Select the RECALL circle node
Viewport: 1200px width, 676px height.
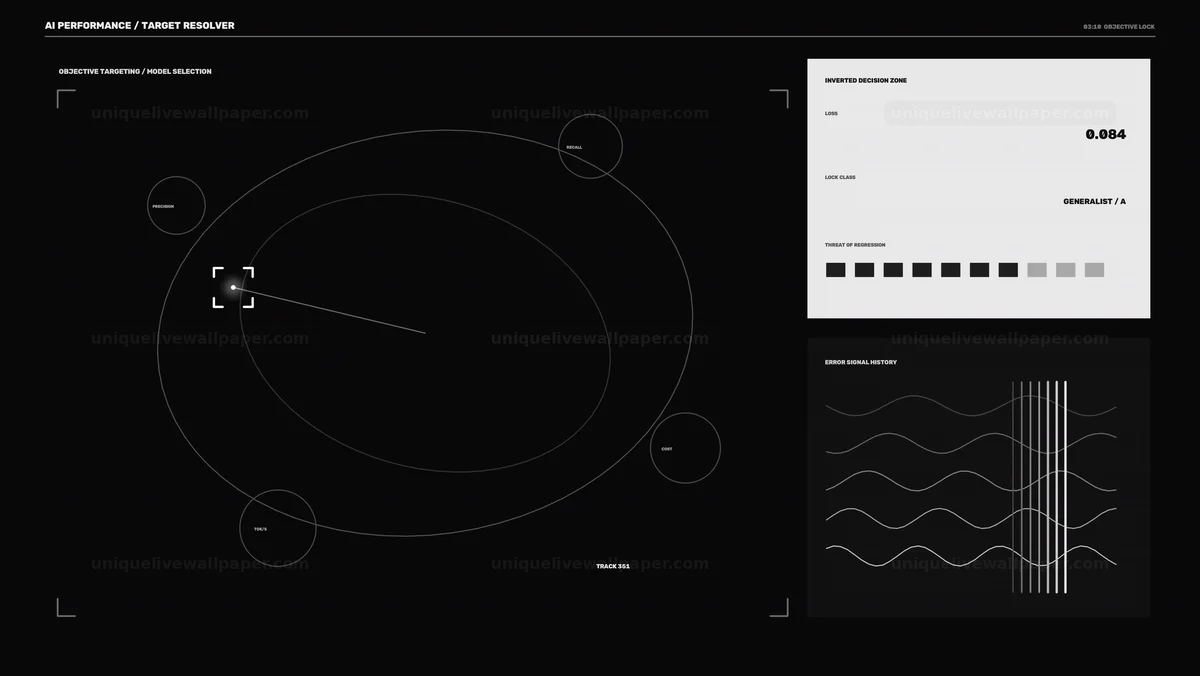(590, 147)
